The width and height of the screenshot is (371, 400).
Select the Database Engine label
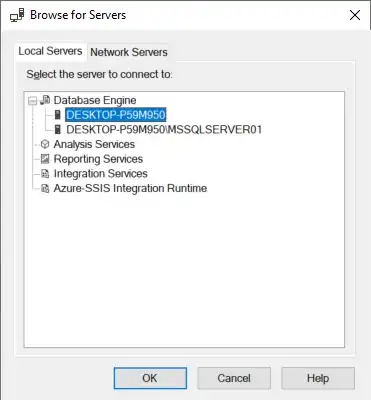coord(95,100)
